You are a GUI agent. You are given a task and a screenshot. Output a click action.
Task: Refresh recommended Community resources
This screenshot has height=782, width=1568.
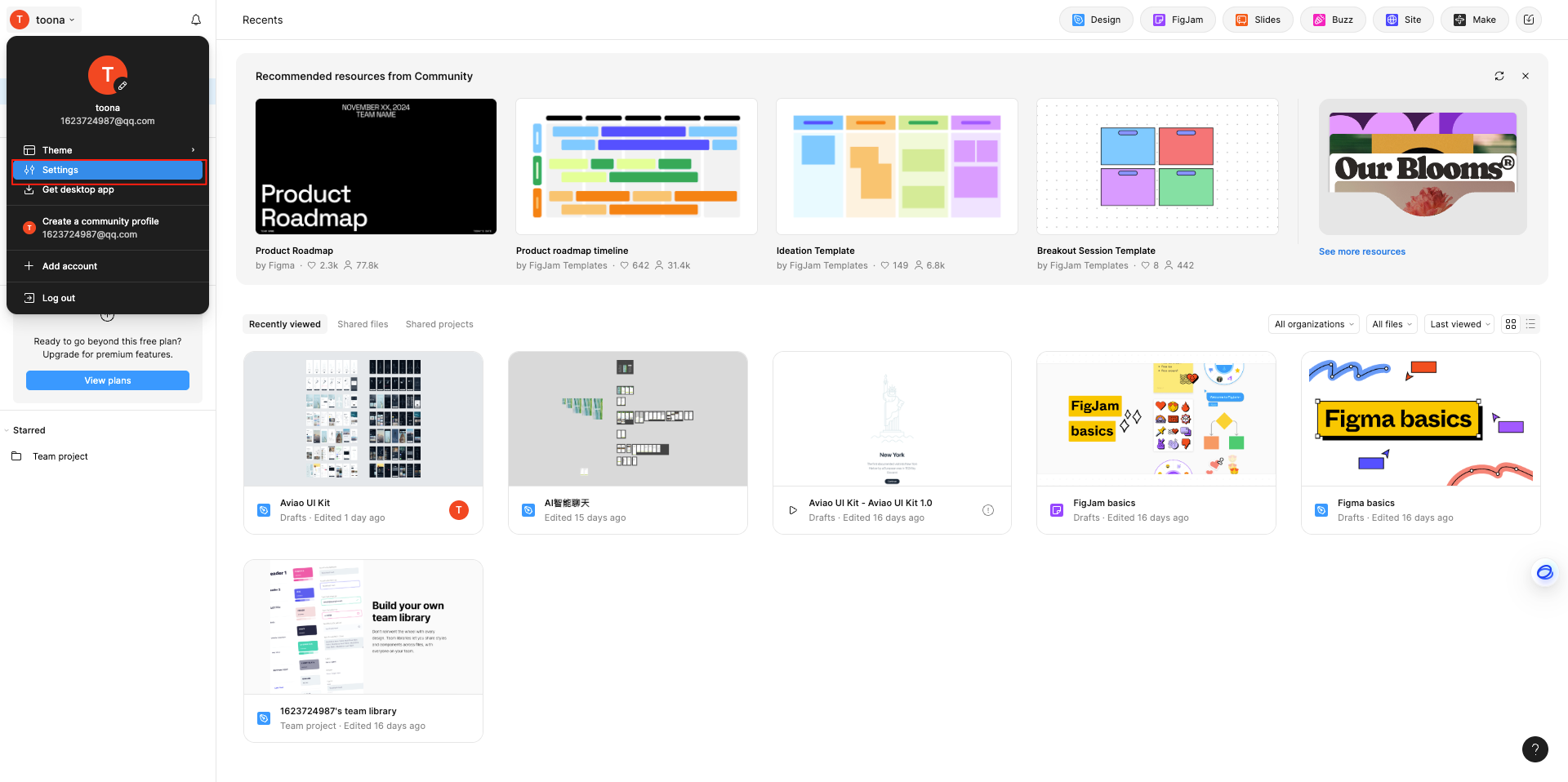pos(1499,76)
